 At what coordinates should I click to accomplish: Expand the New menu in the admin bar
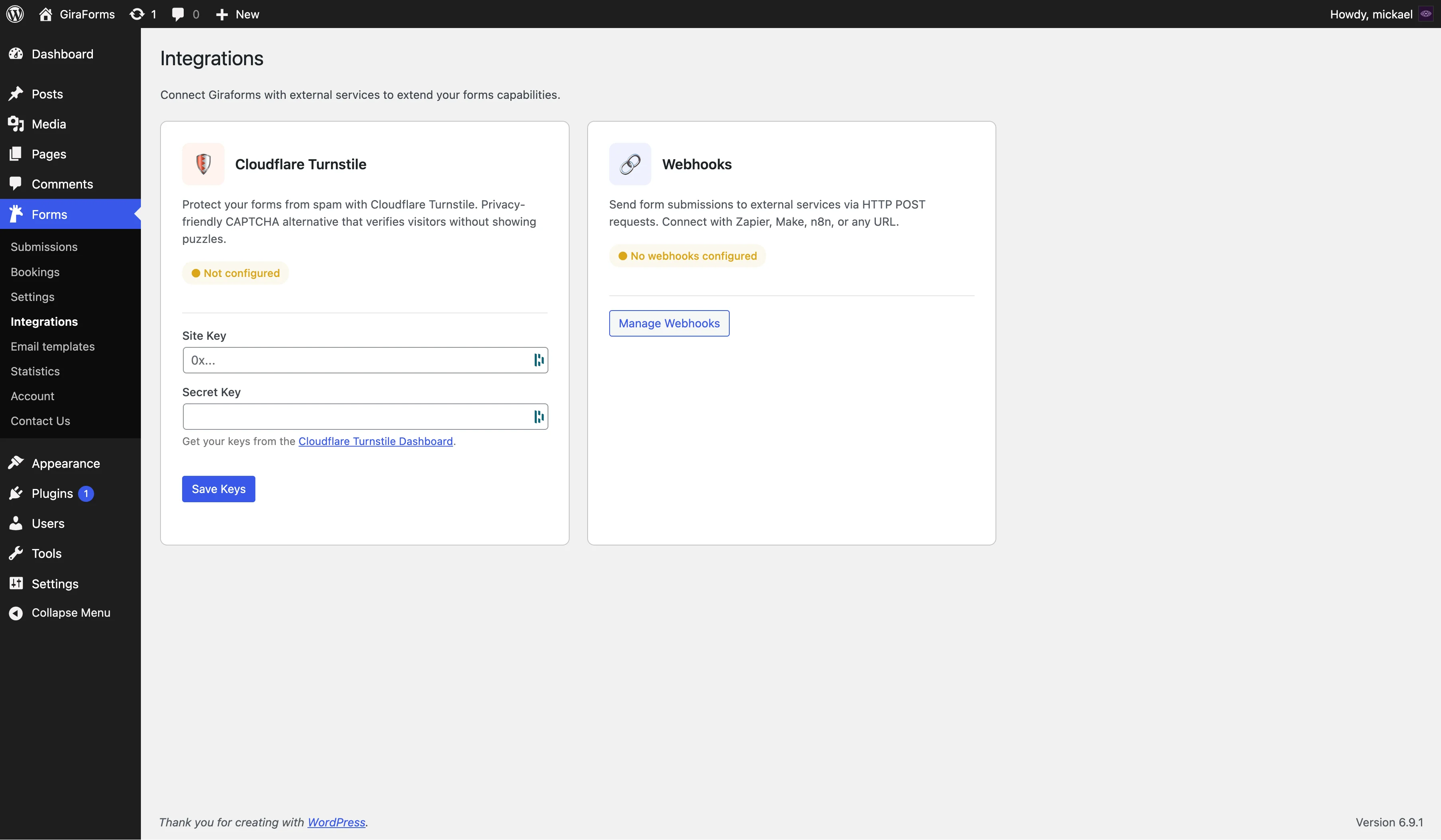coord(236,14)
